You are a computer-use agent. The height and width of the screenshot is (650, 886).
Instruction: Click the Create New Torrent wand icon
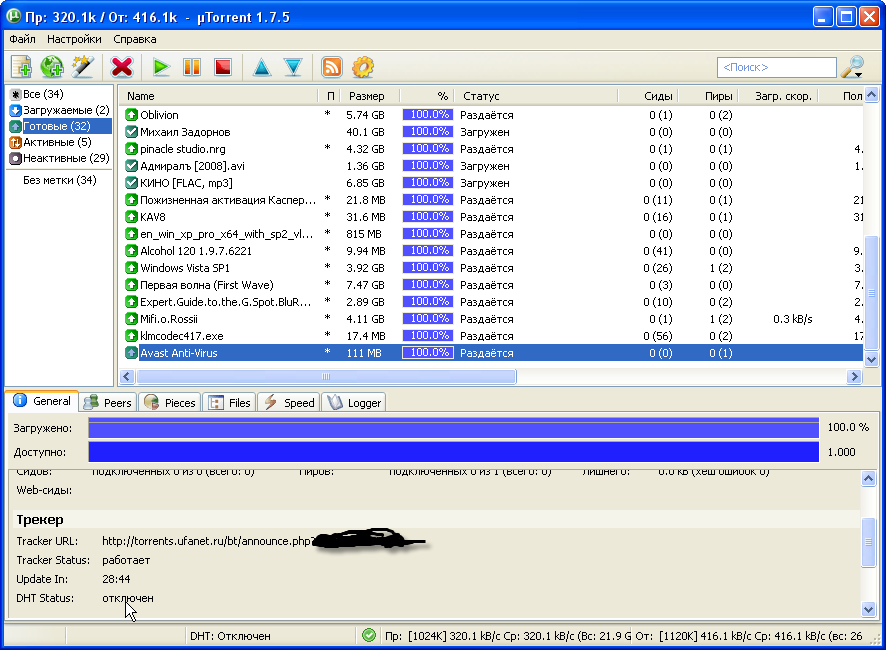(82, 67)
